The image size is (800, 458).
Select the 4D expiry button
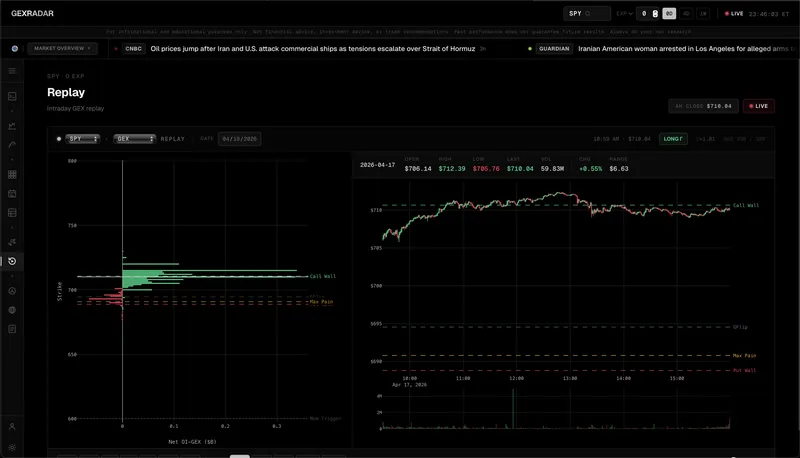pos(686,14)
